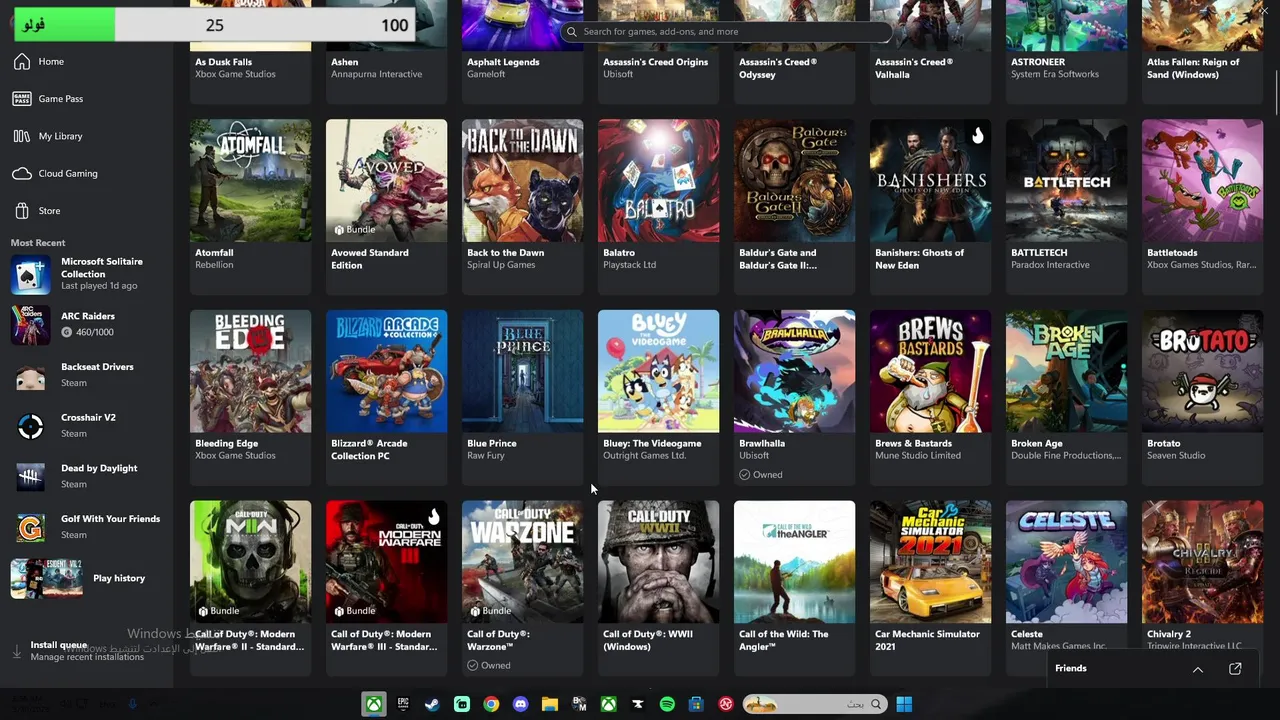Open Spotify in taskbar
Screen dimensions: 1280x720
point(667,704)
